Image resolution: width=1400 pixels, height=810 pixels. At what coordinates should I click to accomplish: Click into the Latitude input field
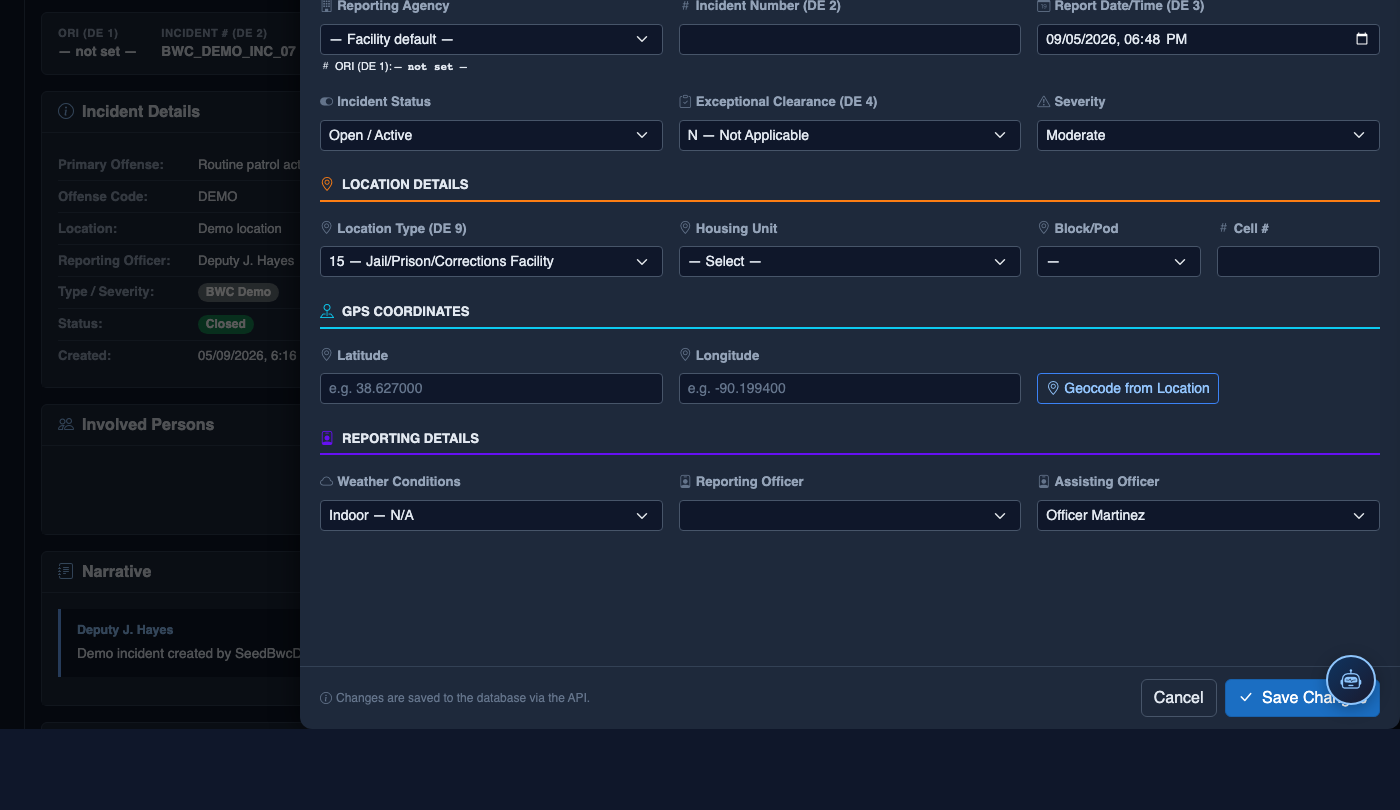point(491,388)
